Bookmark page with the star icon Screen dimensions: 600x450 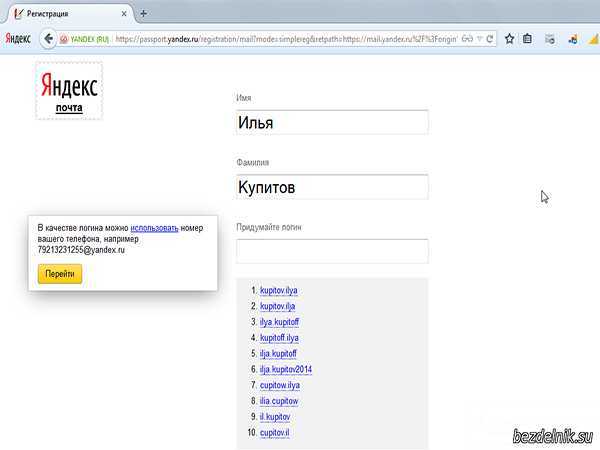point(509,39)
